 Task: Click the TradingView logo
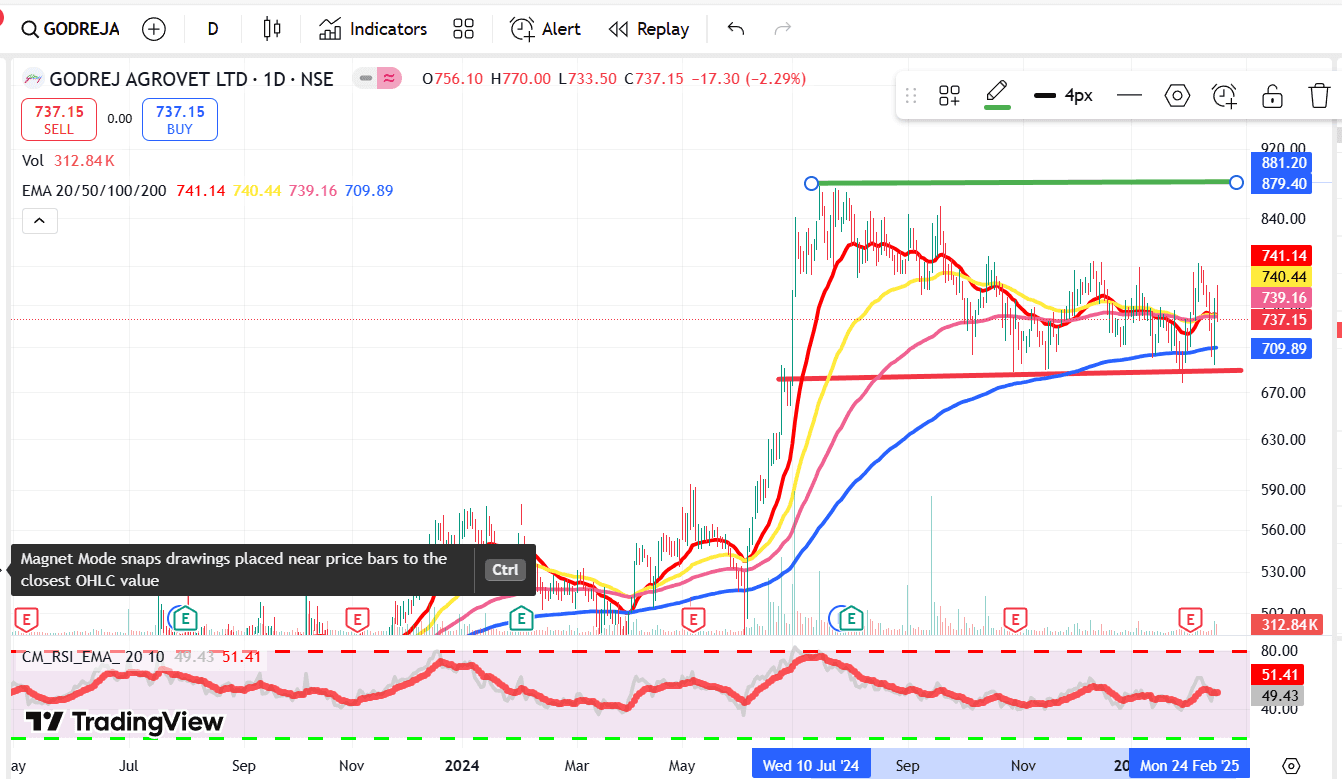(x=125, y=722)
